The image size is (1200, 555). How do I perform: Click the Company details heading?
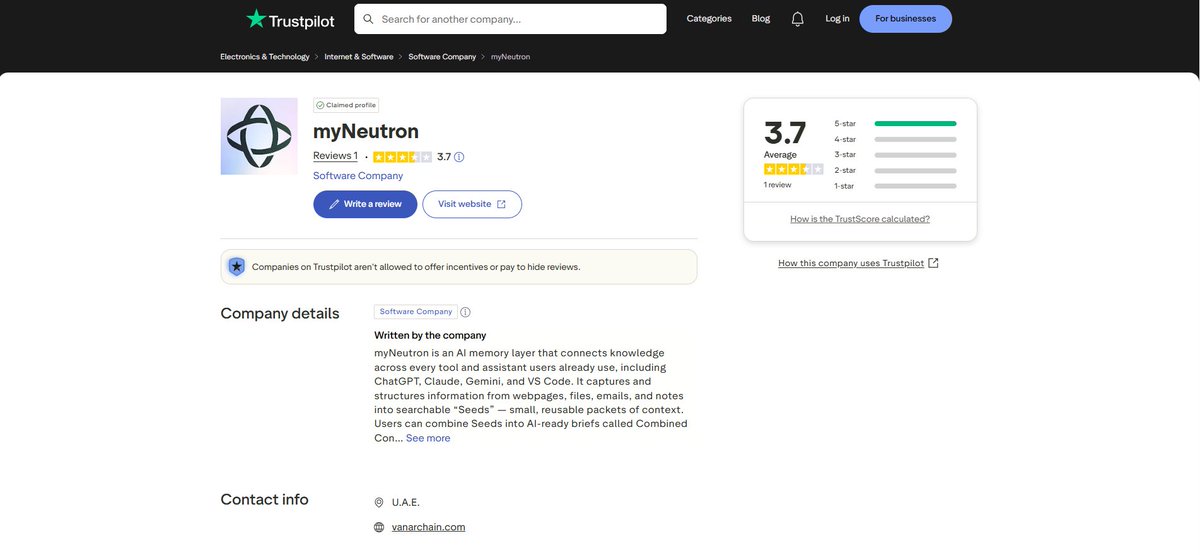[x=280, y=314]
